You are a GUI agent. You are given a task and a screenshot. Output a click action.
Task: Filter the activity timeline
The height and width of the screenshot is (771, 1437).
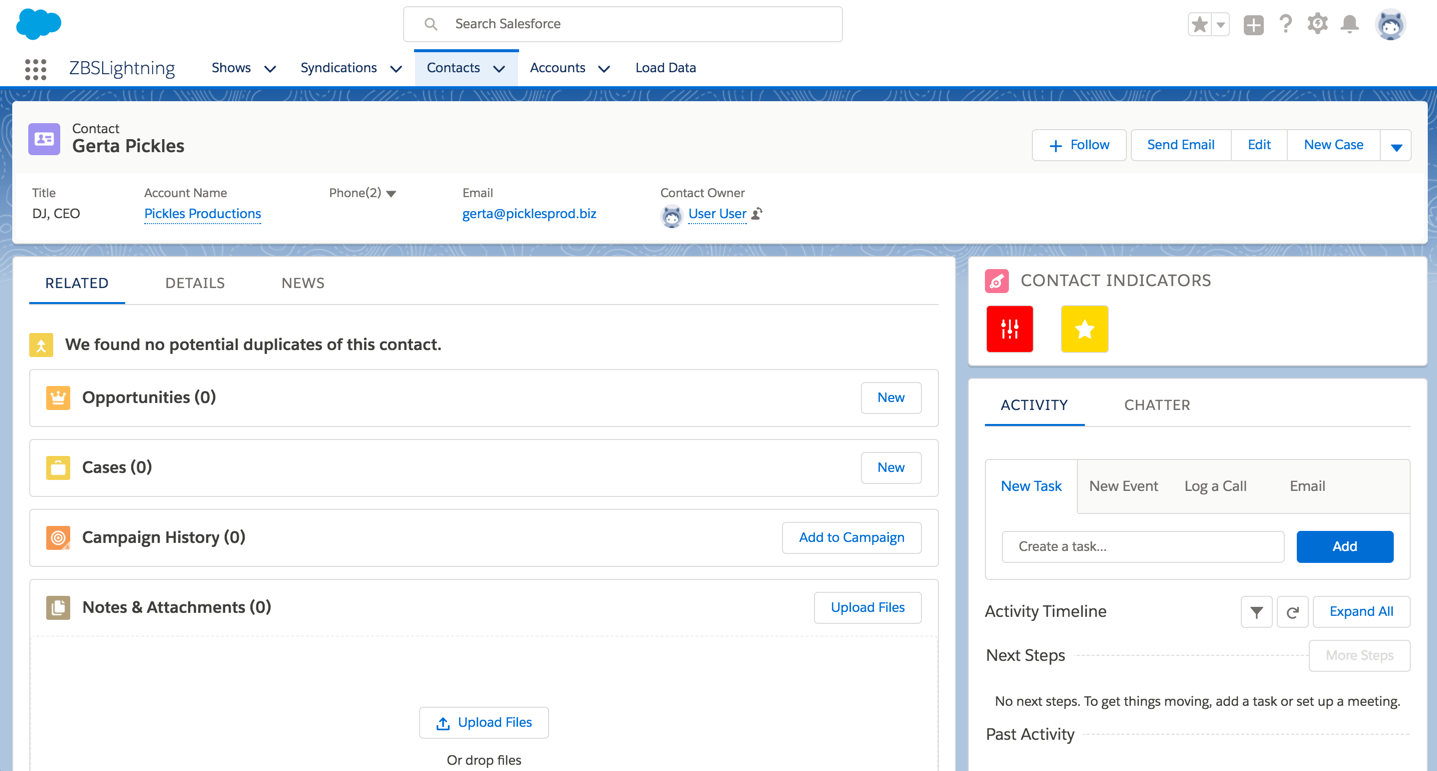[x=1257, y=612]
